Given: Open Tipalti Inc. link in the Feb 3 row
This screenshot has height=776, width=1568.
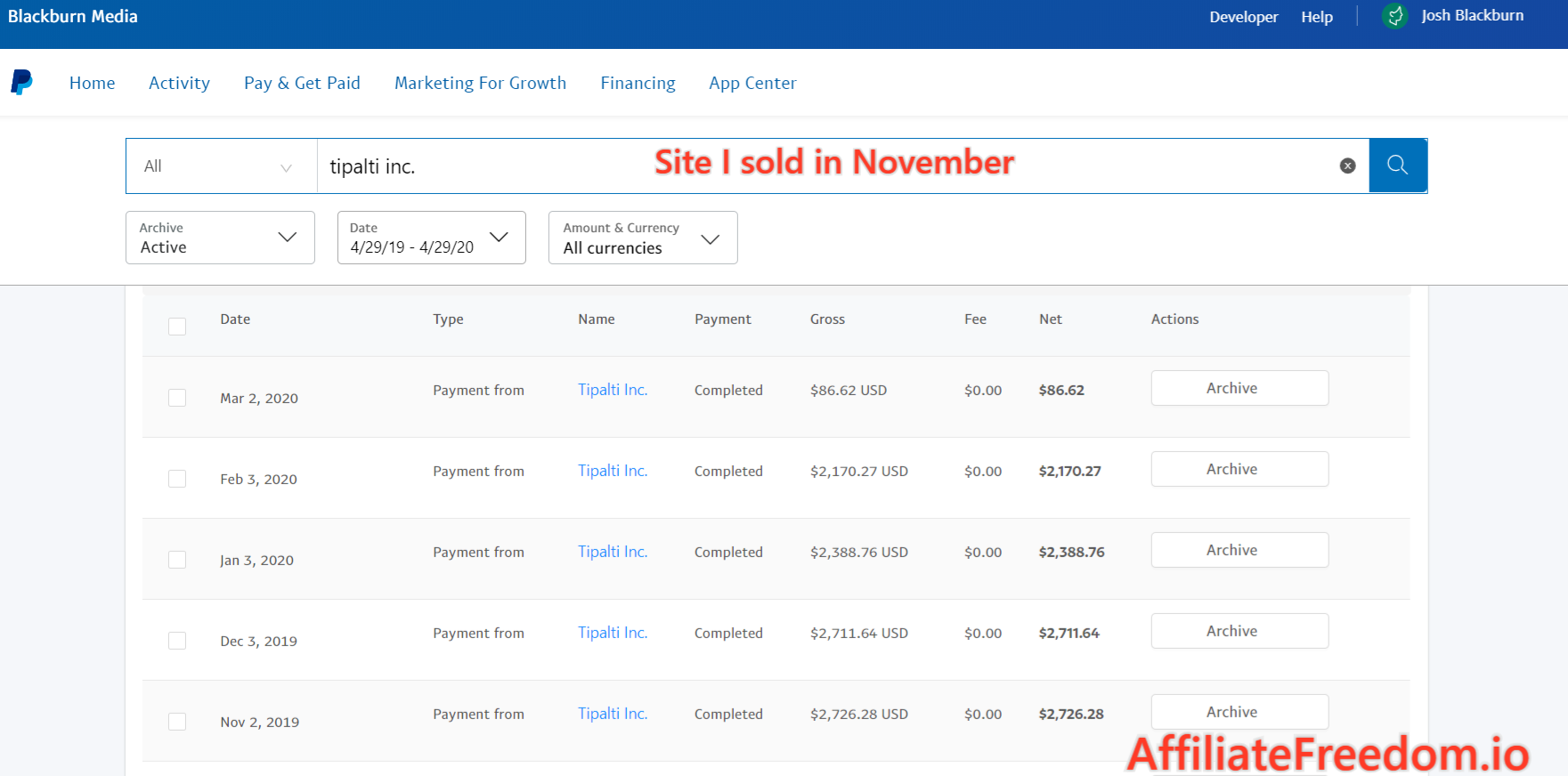Looking at the screenshot, I should (x=613, y=471).
